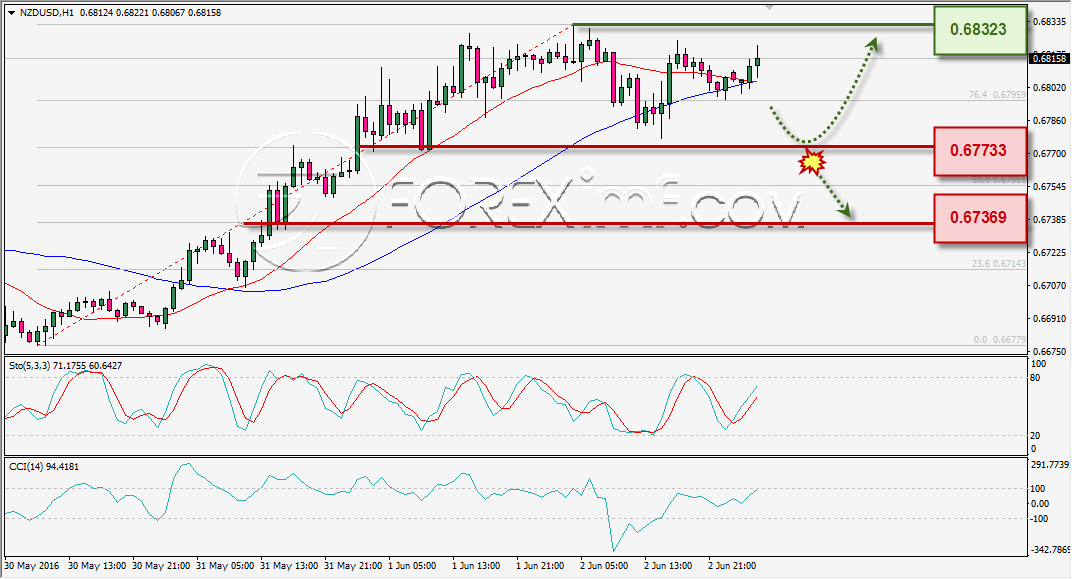Click the 0.67385 price axis value

pyautogui.click(x=1049, y=219)
